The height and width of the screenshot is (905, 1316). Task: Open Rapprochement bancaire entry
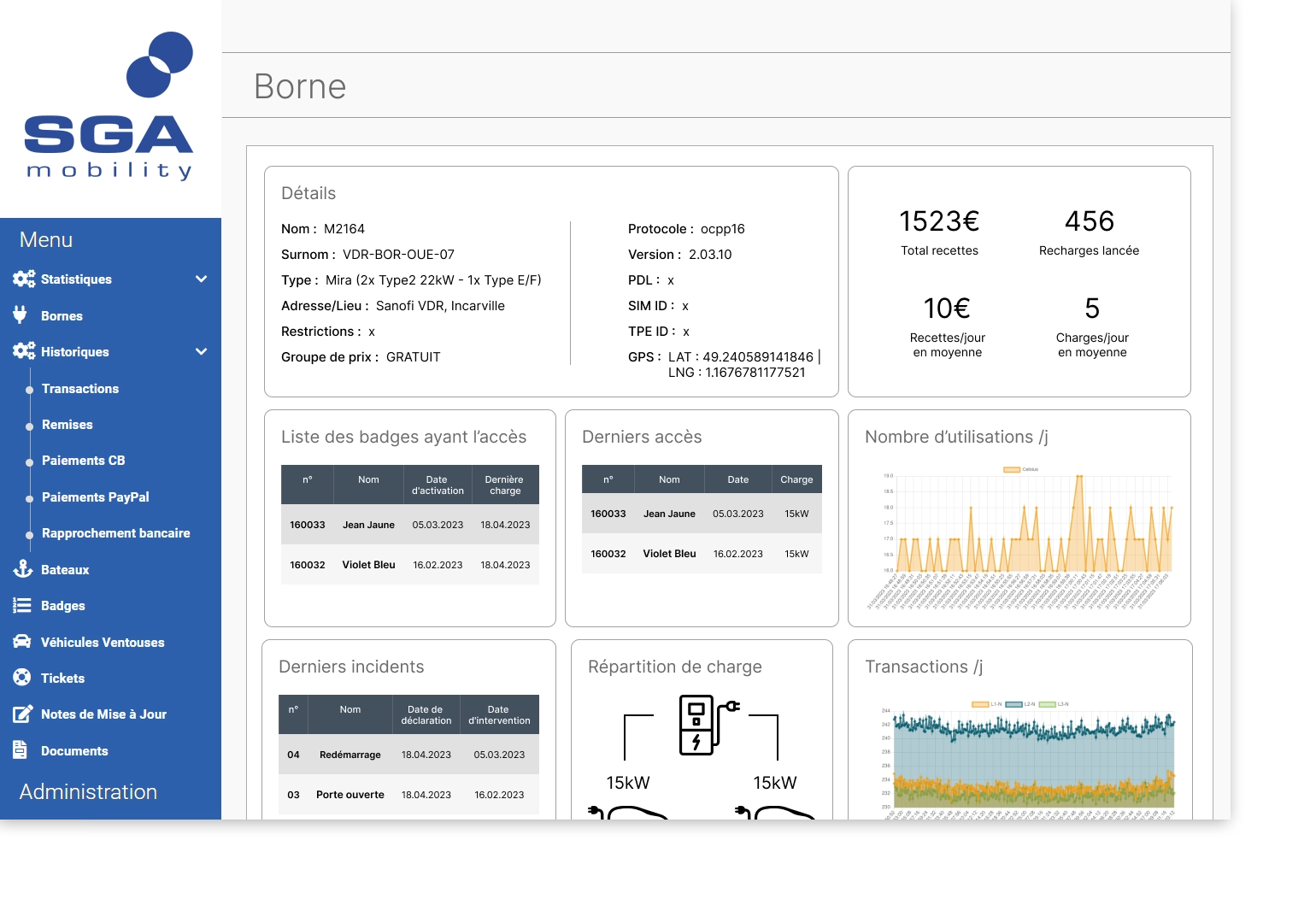tap(116, 533)
